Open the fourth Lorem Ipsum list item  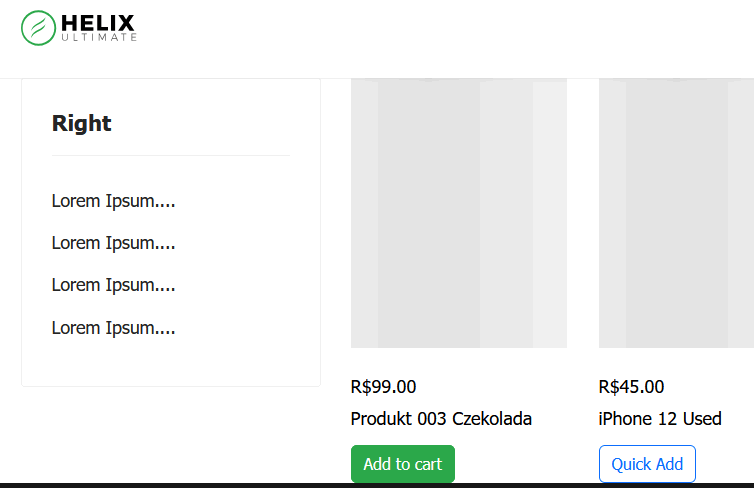pyautogui.click(x=113, y=328)
